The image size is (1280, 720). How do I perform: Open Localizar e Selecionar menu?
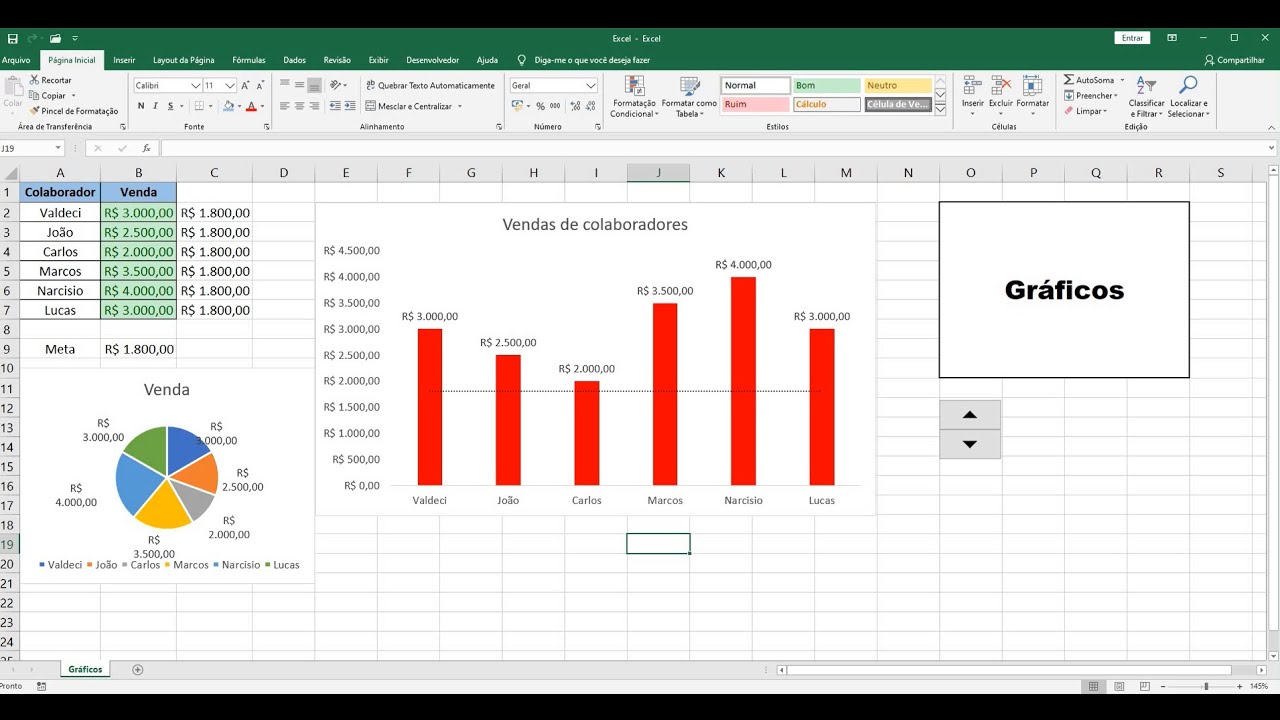coord(1189,96)
